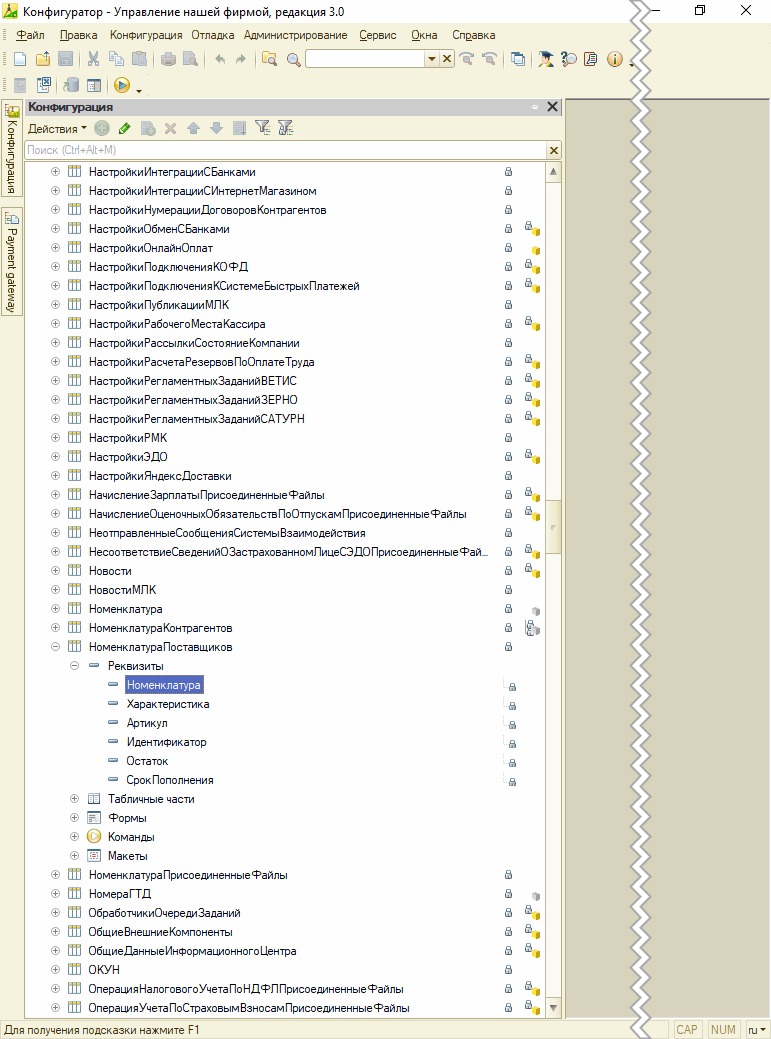Open the Администрирование menu
This screenshot has height=1039, width=771.
[x=295, y=35]
